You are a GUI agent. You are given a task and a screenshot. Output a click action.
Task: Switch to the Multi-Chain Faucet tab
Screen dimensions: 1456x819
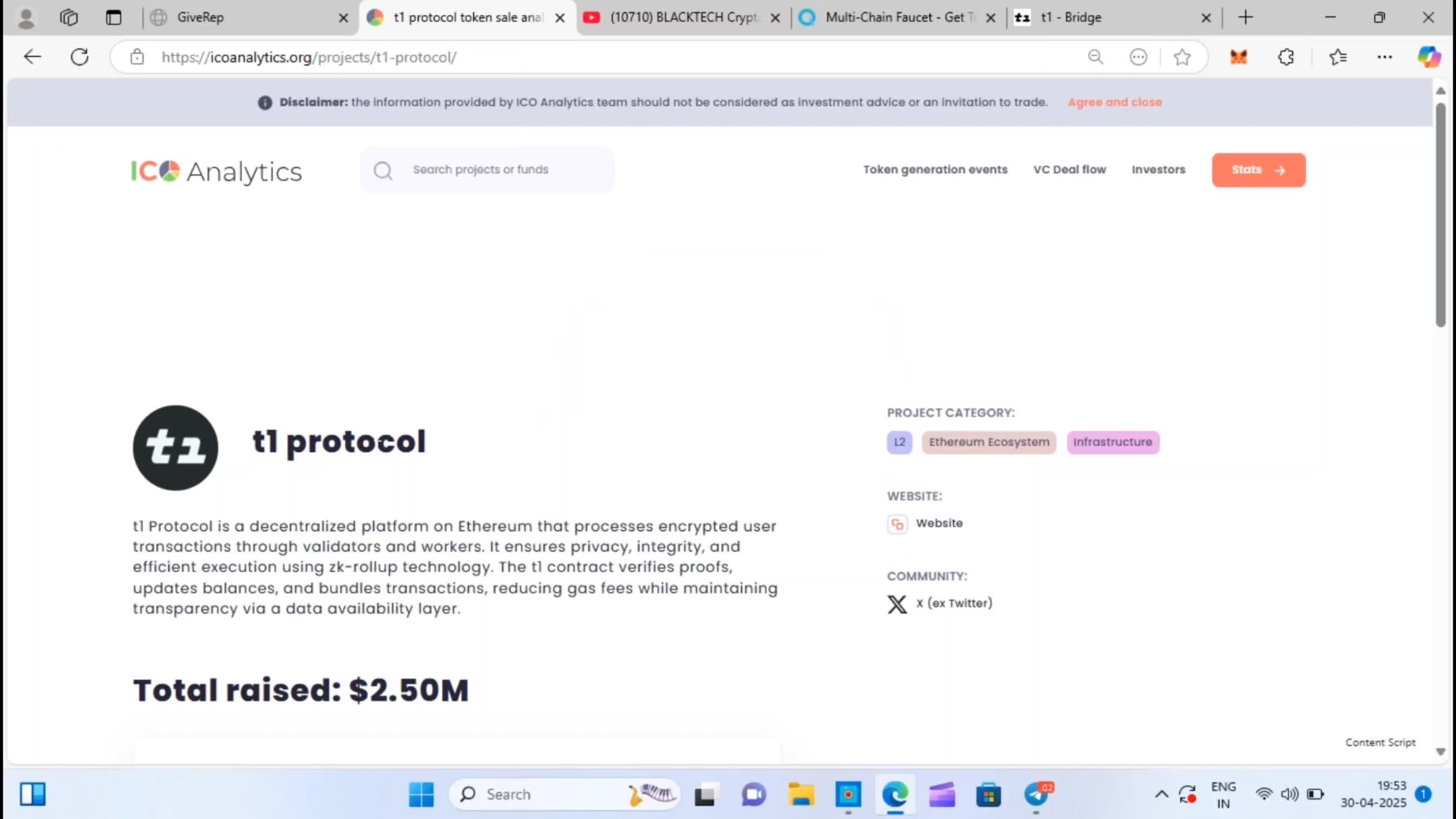coord(895,17)
